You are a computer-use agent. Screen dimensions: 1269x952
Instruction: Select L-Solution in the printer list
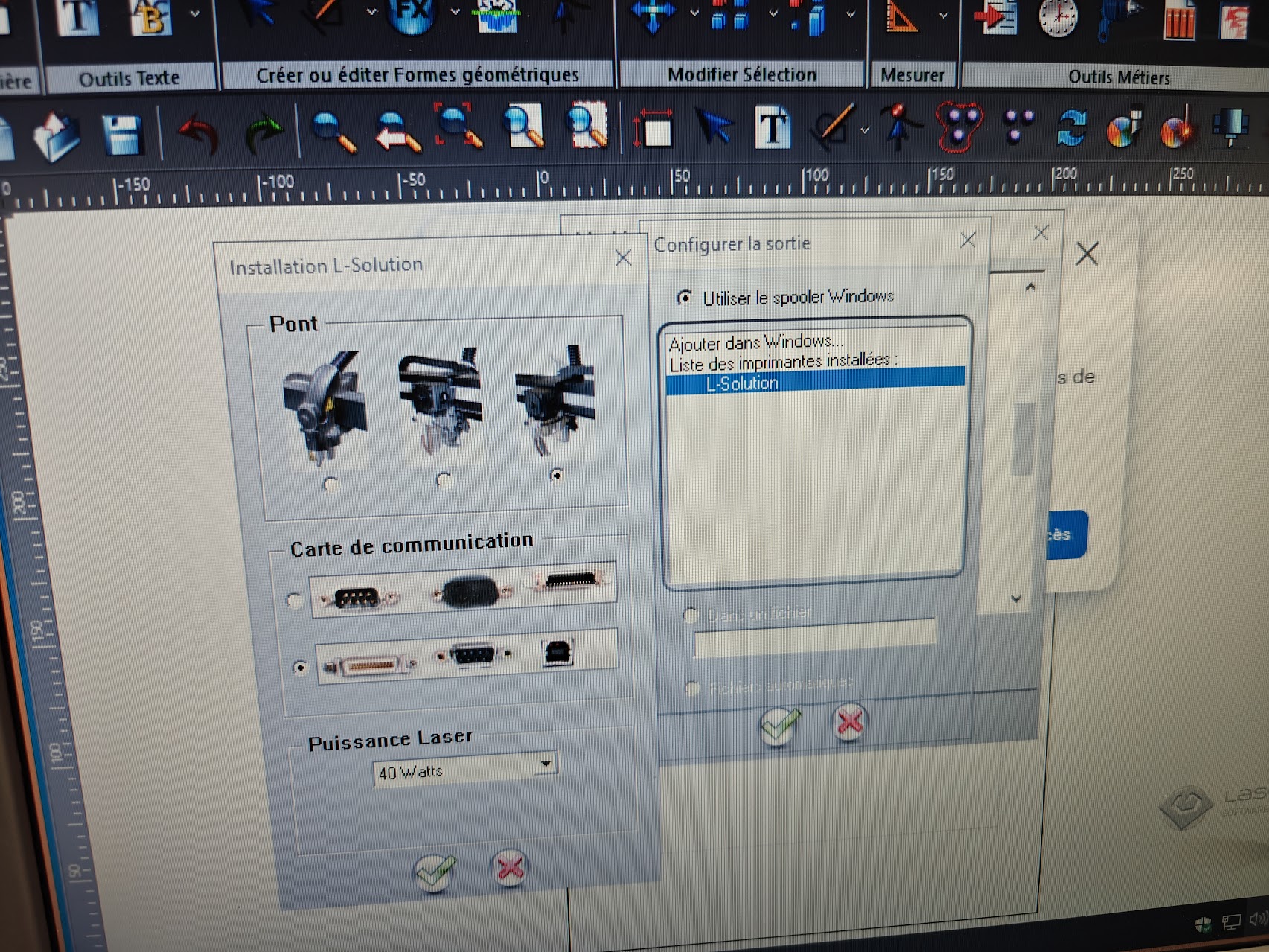pyautogui.click(x=742, y=383)
